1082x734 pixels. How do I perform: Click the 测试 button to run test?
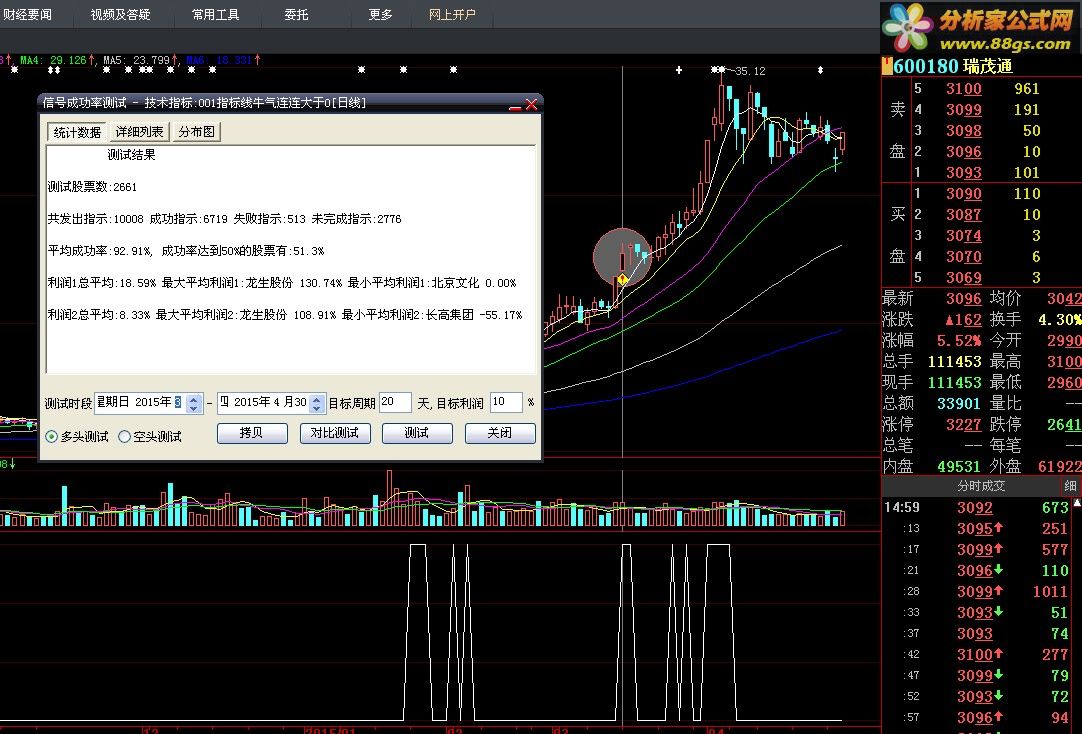[x=417, y=433]
